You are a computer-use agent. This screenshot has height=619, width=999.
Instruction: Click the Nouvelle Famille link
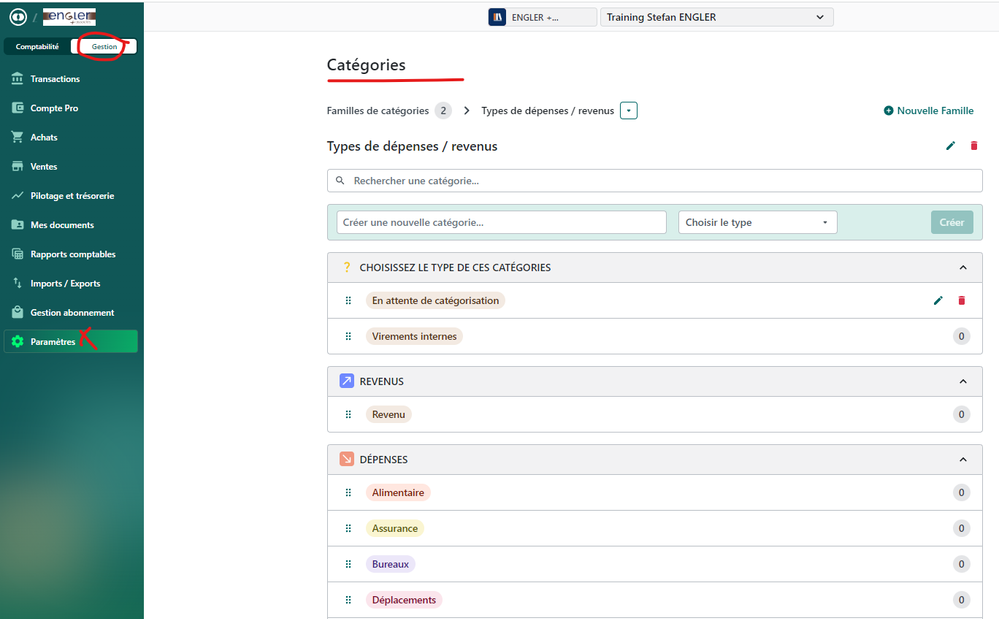(928, 111)
